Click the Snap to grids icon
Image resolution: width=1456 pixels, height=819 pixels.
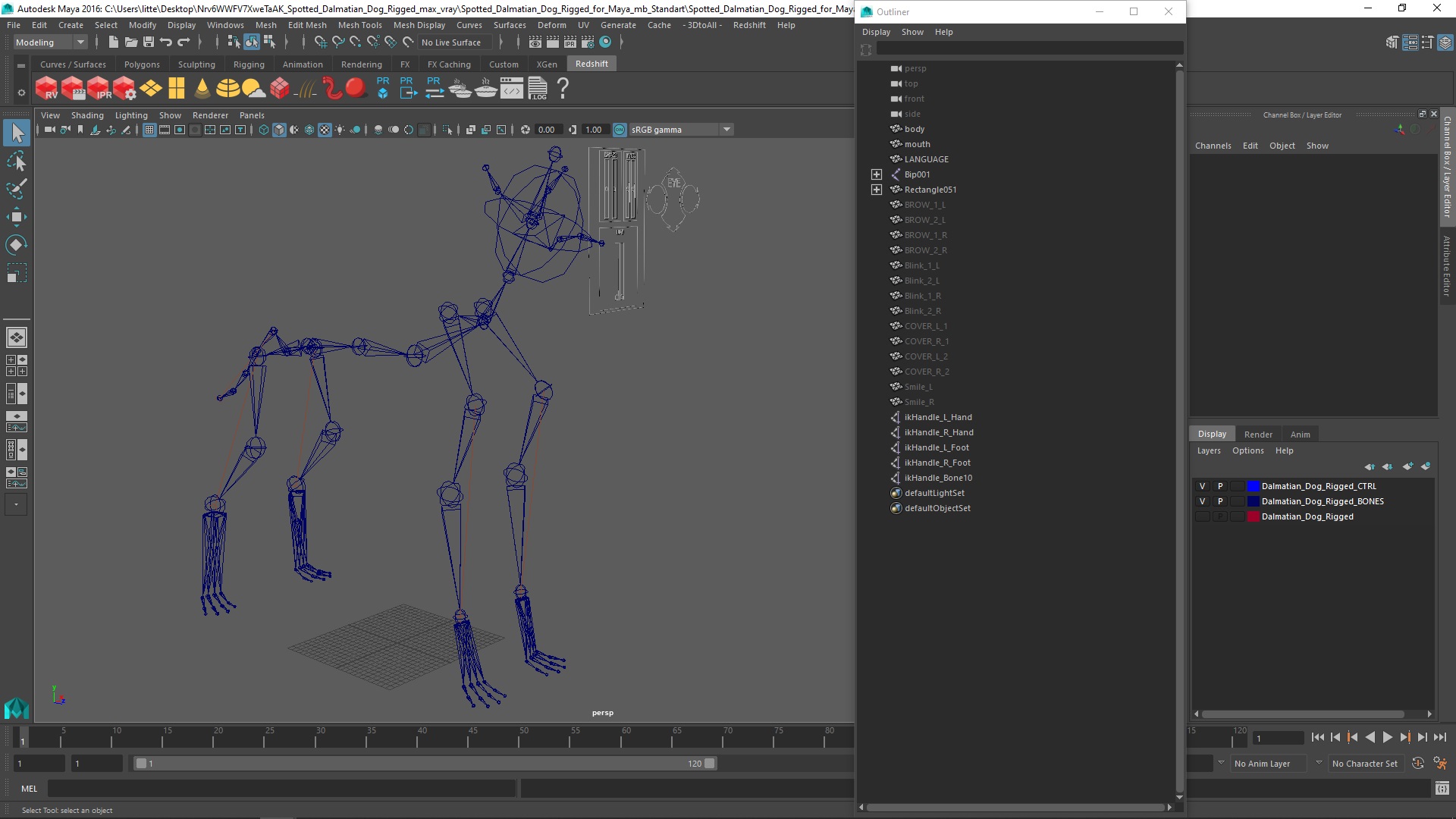pos(320,42)
